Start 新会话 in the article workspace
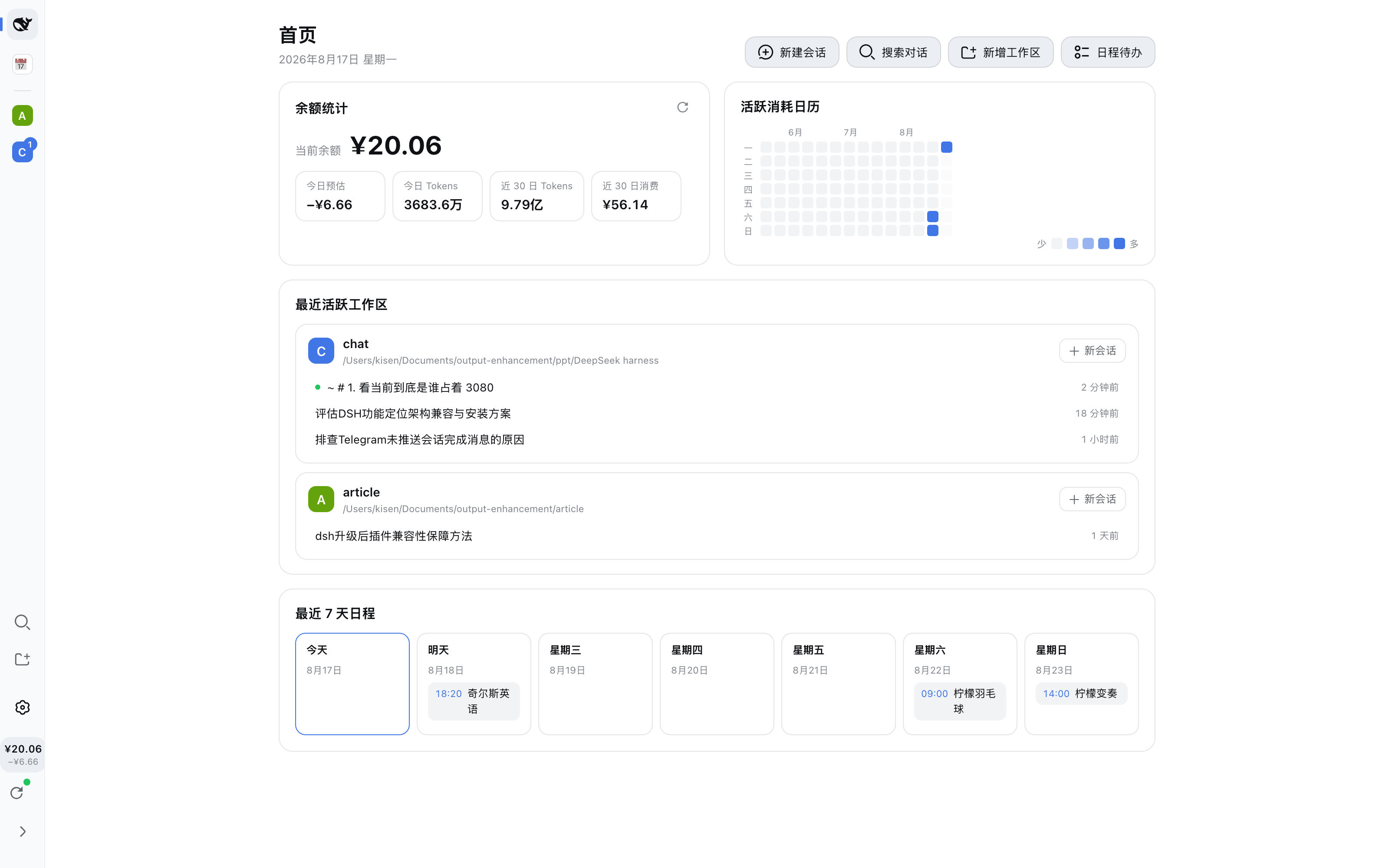The image size is (1389, 868). [x=1092, y=499]
